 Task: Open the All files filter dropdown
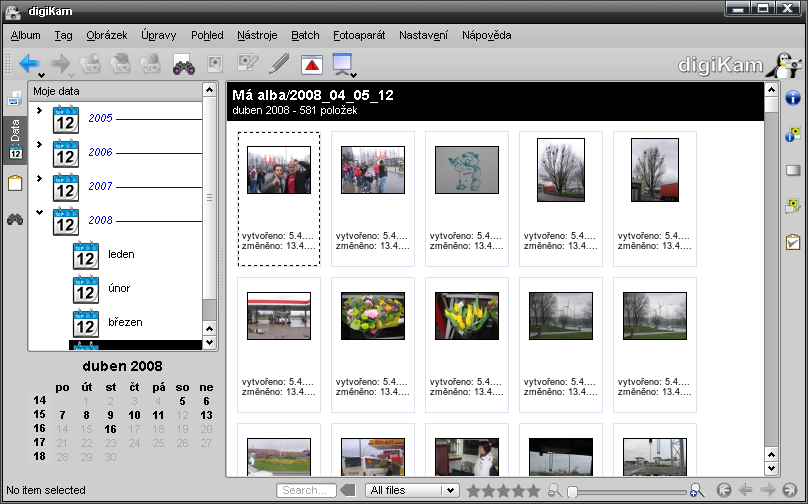tap(412, 490)
